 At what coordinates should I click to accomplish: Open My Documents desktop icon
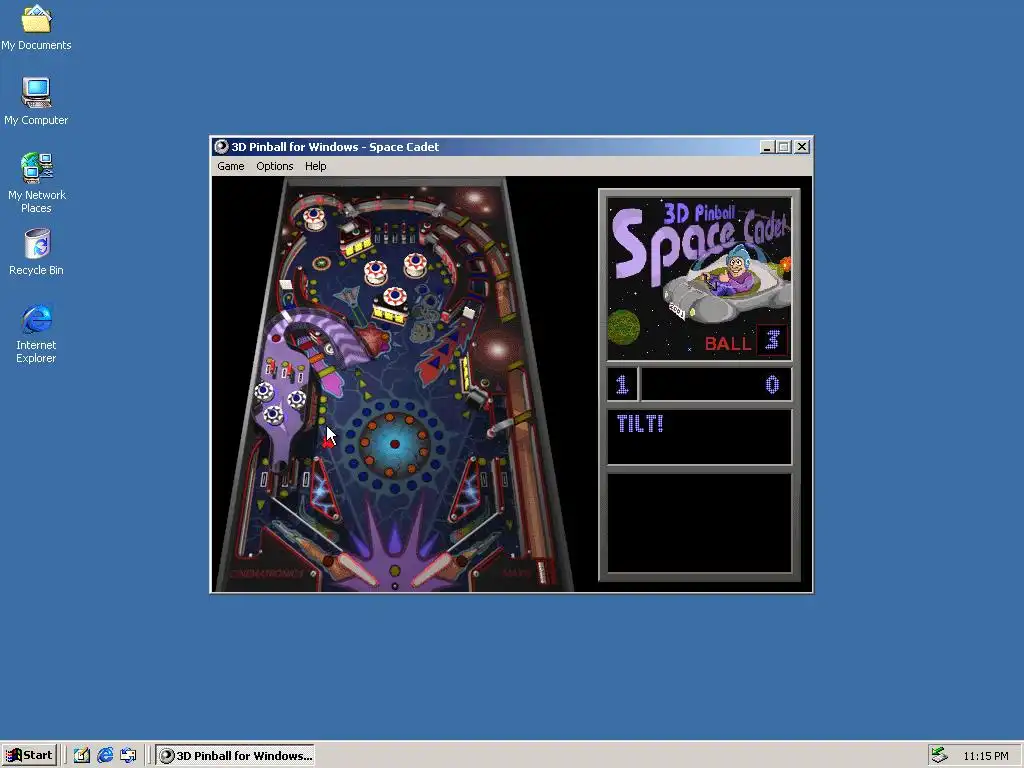coord(36,27)
